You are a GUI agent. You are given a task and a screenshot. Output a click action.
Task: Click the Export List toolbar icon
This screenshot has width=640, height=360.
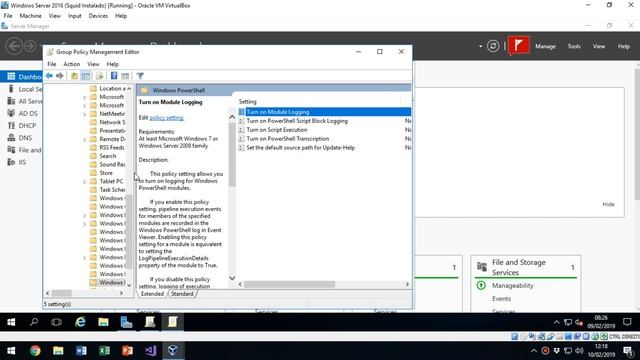coord(100,76)
